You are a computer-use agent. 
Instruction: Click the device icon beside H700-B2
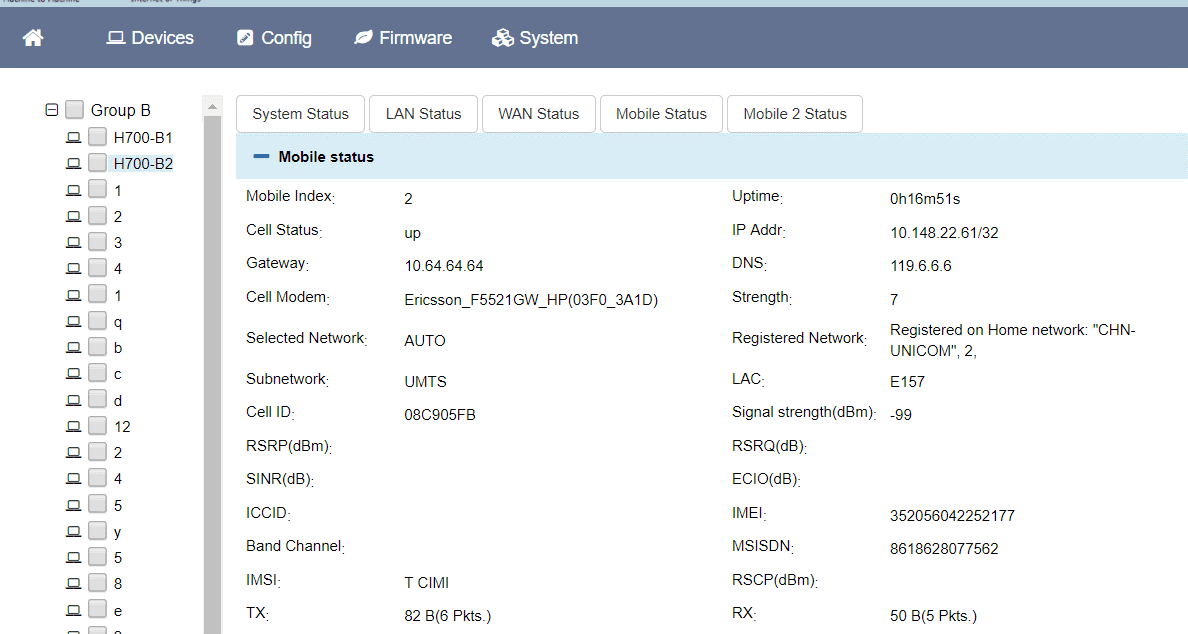click(73, 163)
